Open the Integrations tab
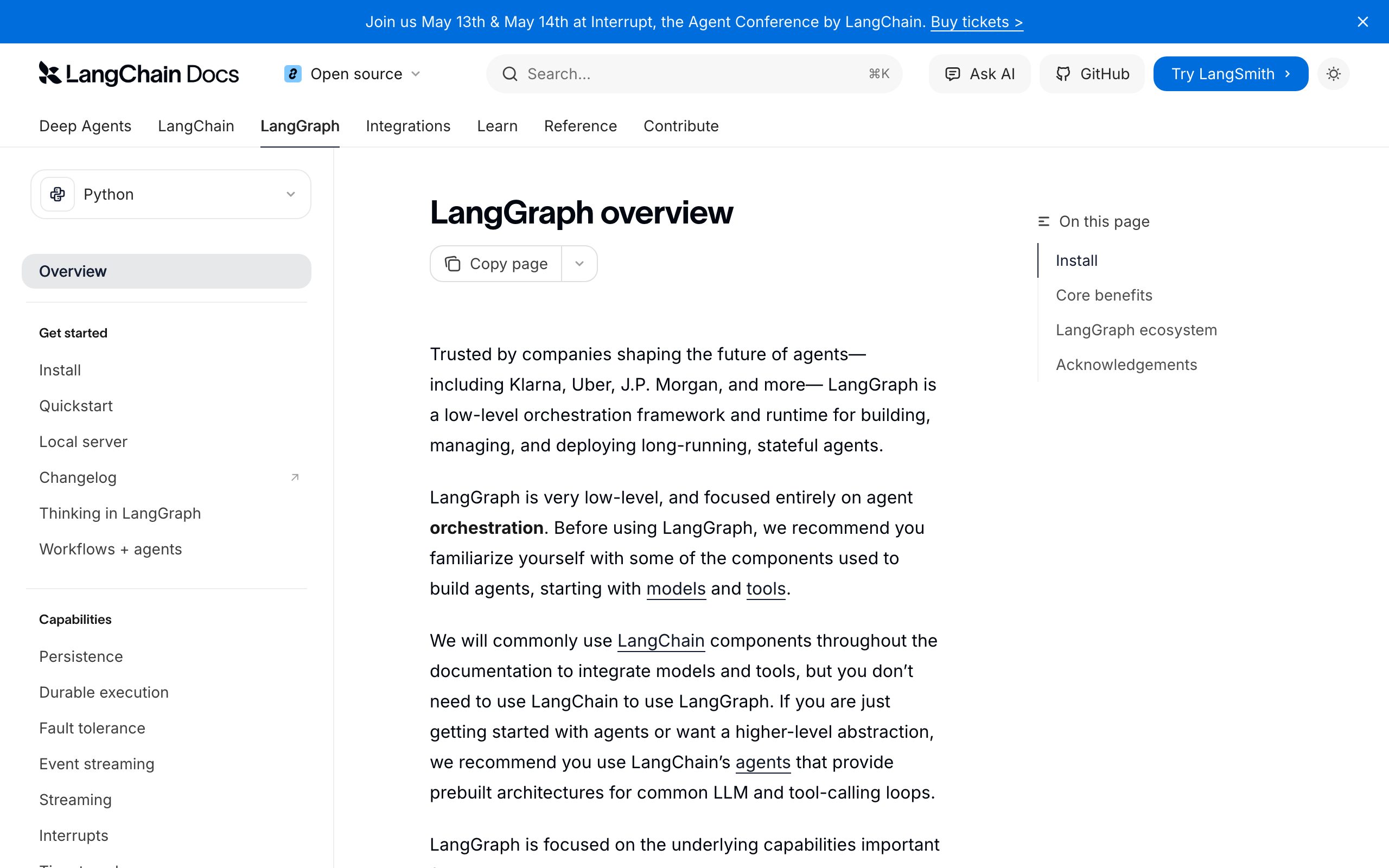Screen dimensions: 1389x868 pyautogui.click(x=408, y=126)
